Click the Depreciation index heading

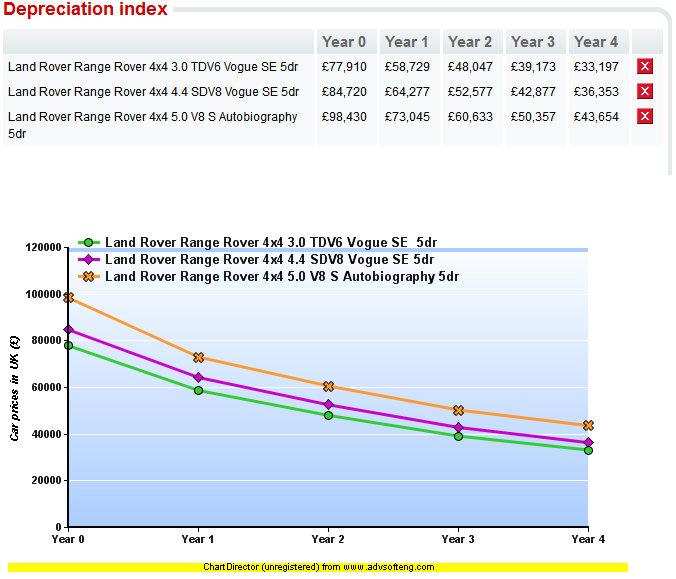coord(85,9)
